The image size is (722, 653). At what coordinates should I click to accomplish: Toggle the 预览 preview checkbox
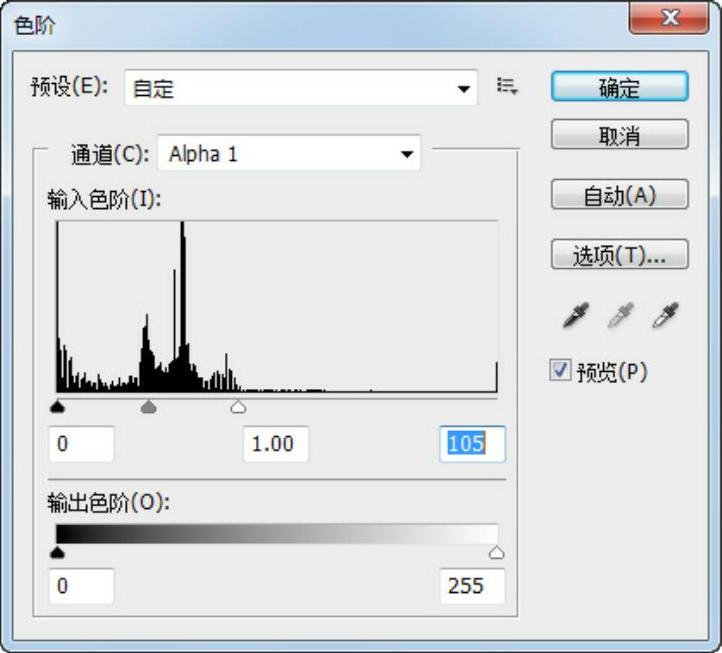pyautogui.click(x=561, y=372)
